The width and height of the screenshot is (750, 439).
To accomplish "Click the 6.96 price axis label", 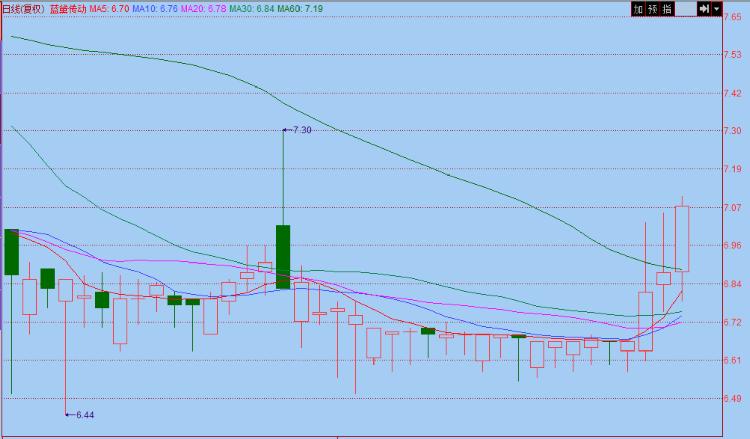I will tap(733, 245).
